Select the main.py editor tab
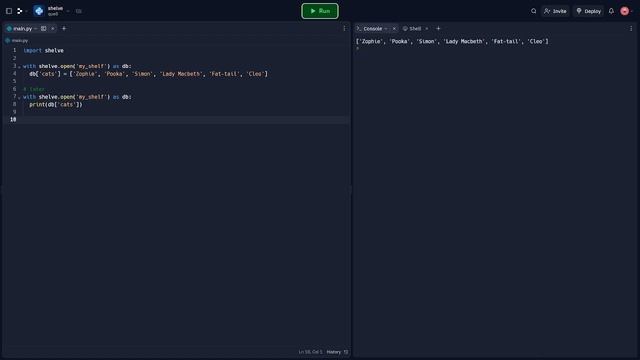 pyautogui.click(x=22, y=29)
